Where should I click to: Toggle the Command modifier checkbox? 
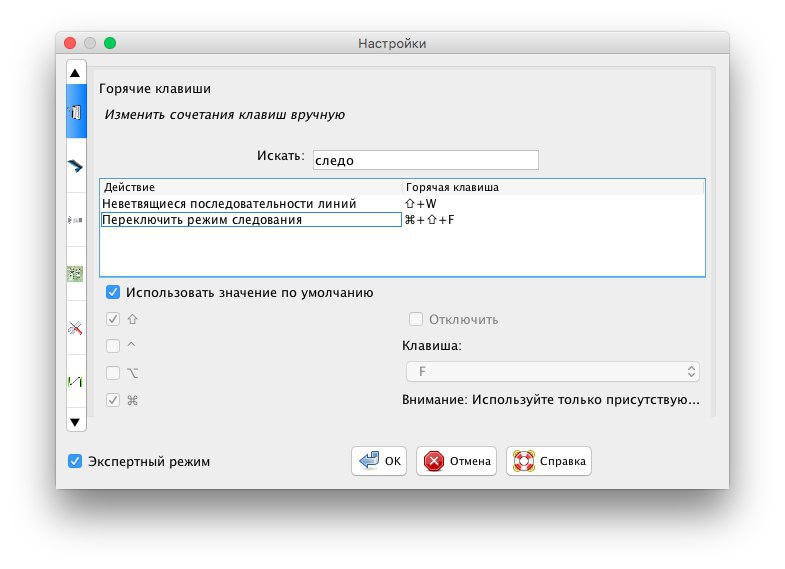113,400
